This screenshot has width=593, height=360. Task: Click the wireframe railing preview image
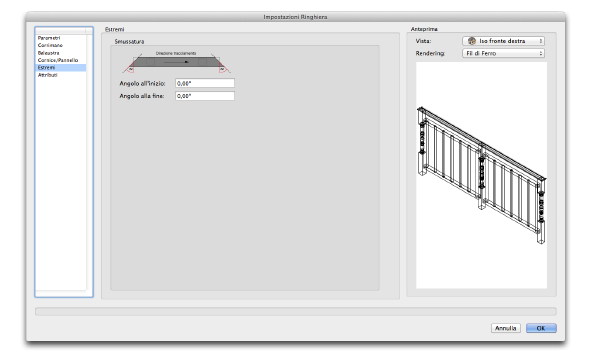coord(481,175)
